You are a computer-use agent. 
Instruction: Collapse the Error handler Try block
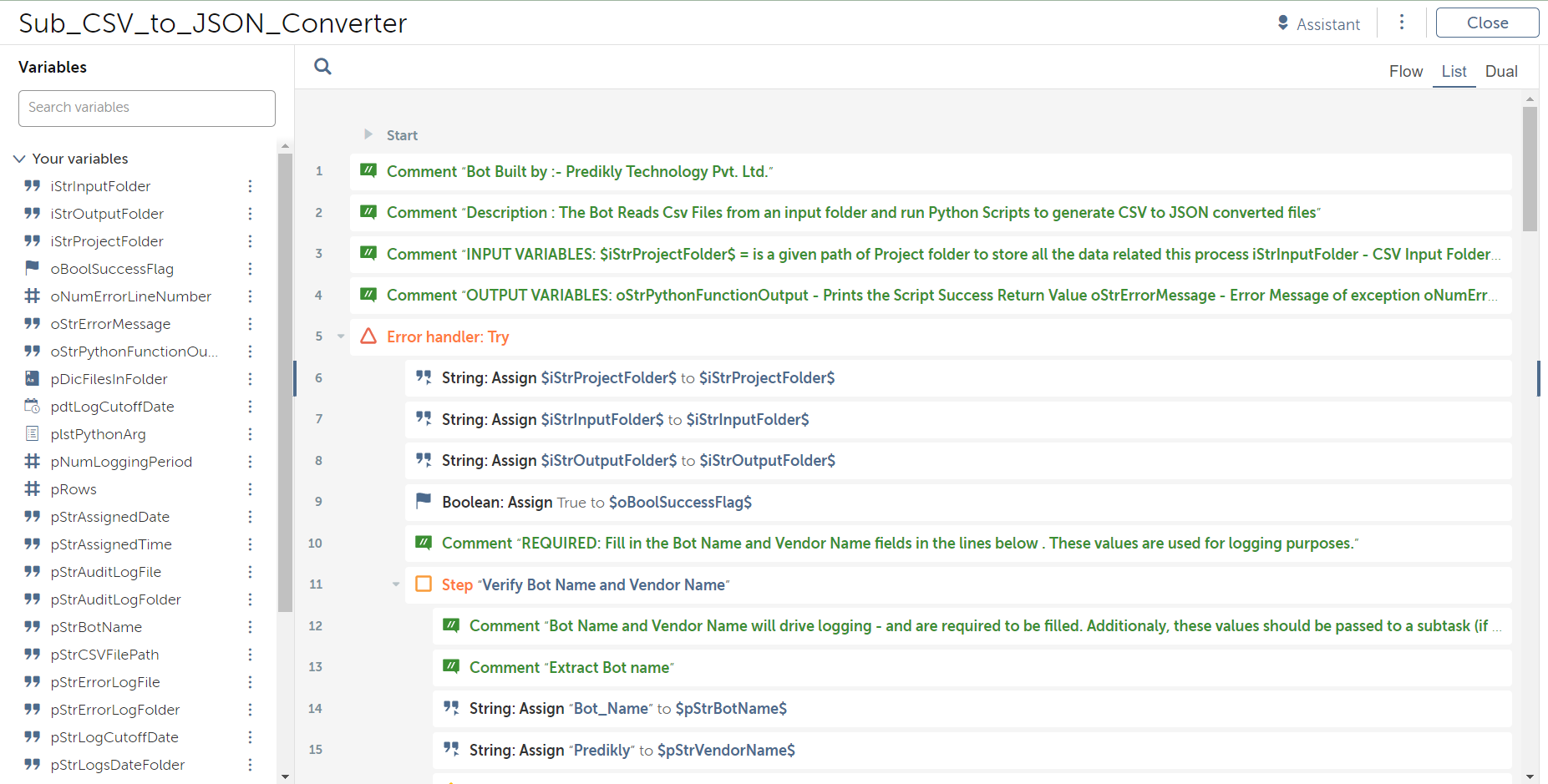(x=341, y=336)
